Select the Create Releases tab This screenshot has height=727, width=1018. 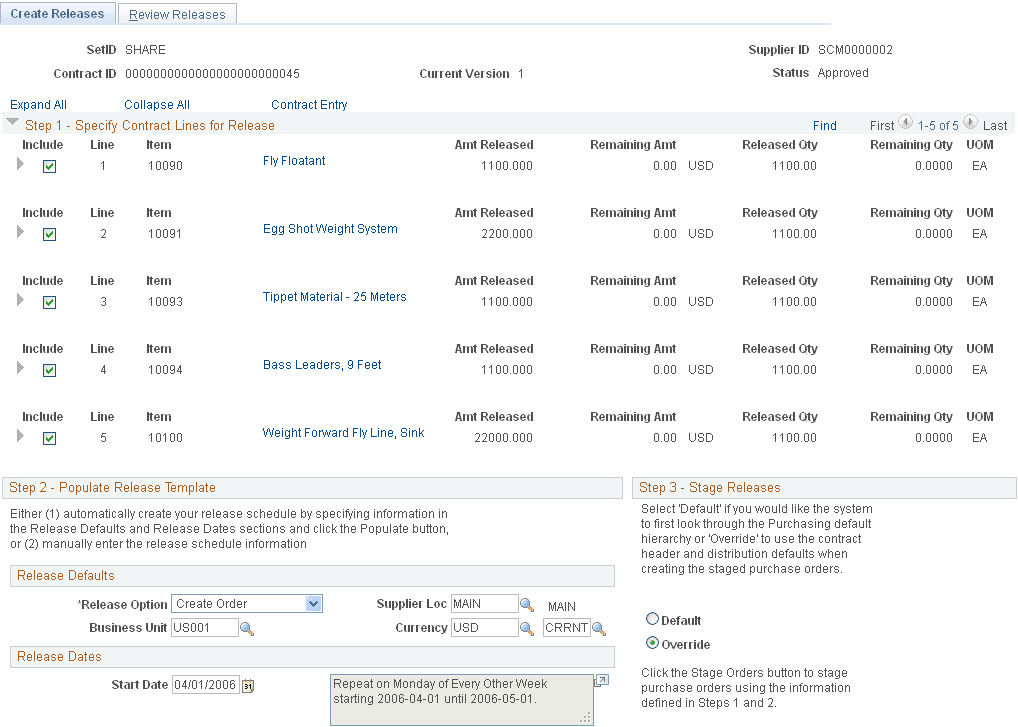tap(58, 13)
